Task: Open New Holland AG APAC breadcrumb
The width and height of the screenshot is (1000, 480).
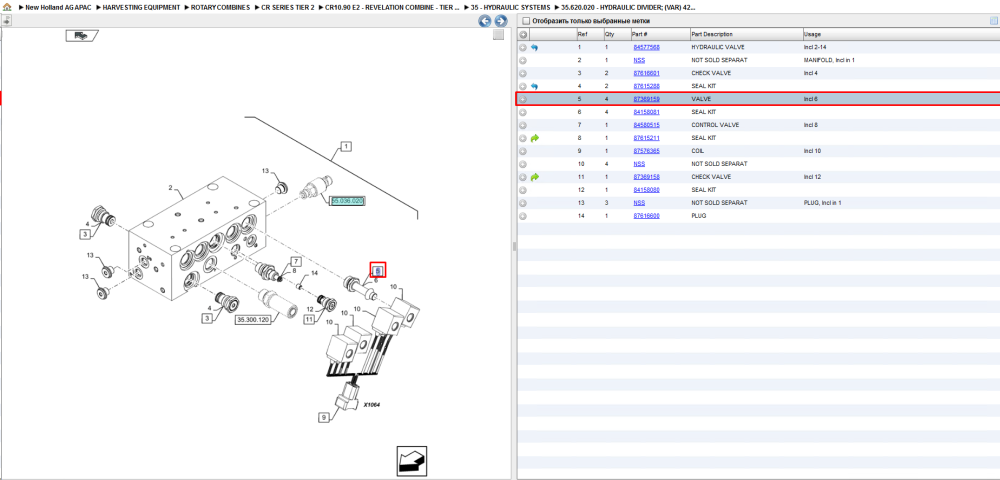Action: 59,7
